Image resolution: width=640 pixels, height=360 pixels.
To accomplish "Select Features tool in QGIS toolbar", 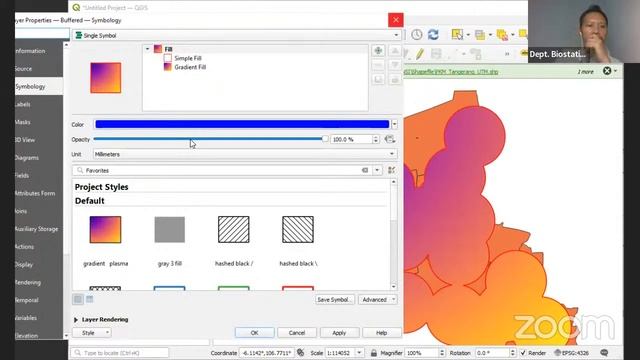I will tap(457, 35).
